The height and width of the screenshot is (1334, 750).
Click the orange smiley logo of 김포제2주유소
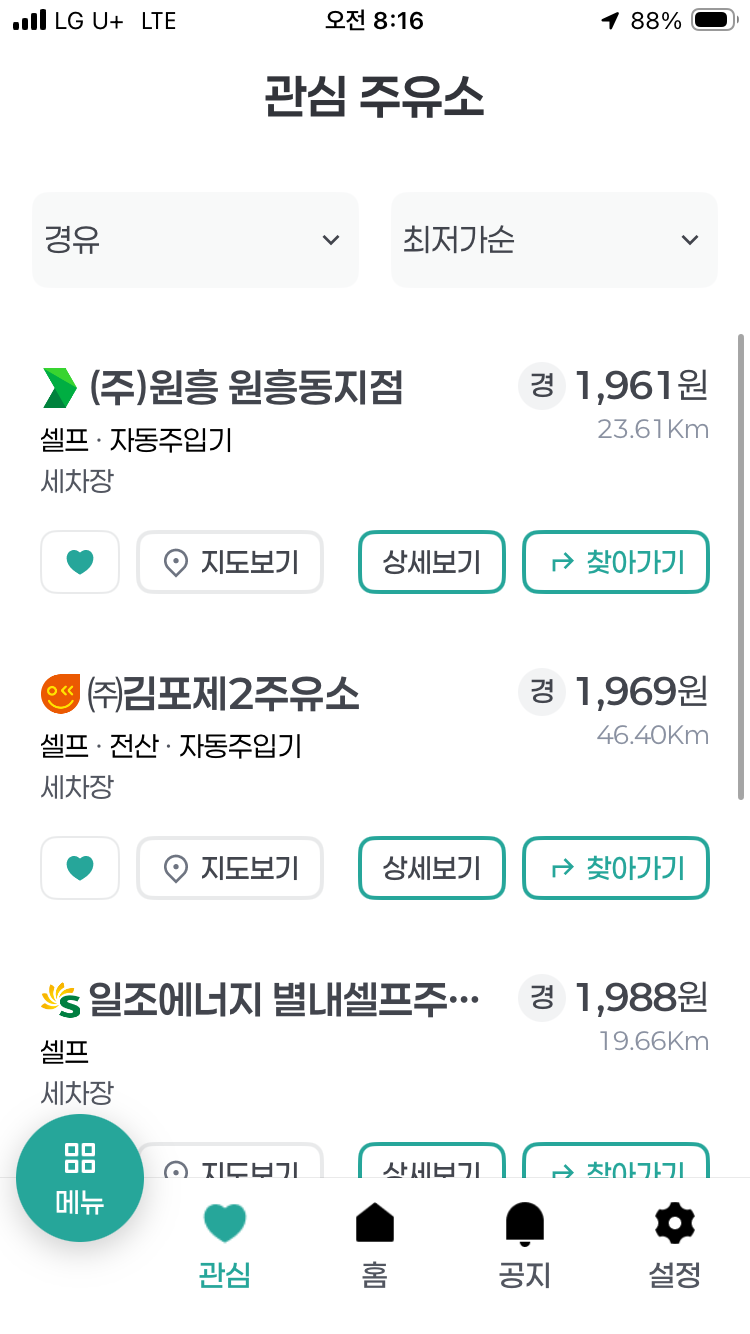click(60, 694)
